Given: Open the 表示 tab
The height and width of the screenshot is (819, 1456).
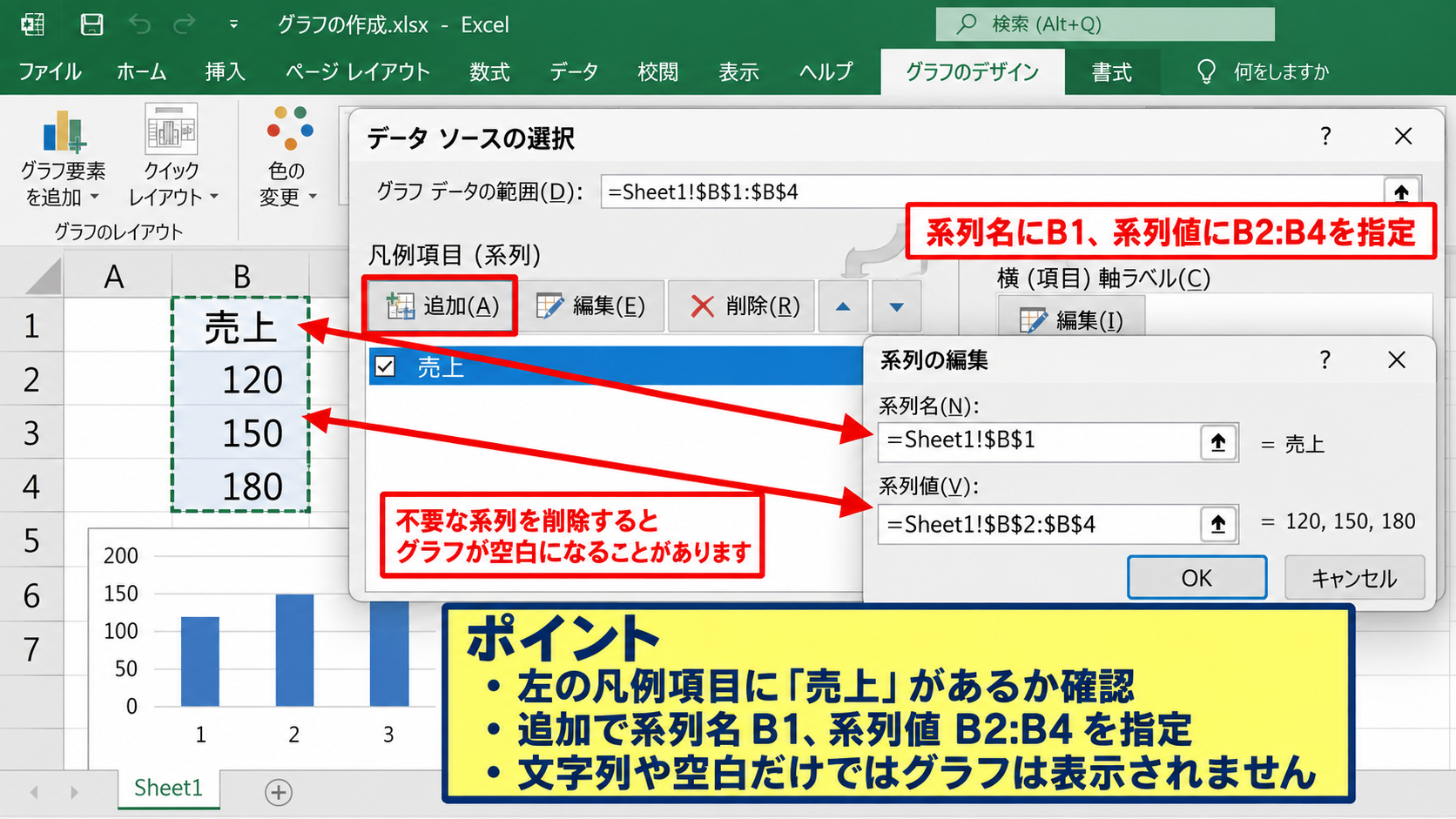Looking at the screenshot, I should tap(738, 71).
